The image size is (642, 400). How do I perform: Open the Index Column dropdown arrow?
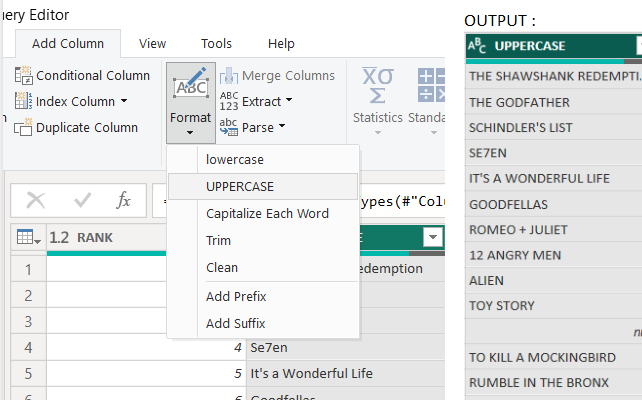tap(124, 101)
